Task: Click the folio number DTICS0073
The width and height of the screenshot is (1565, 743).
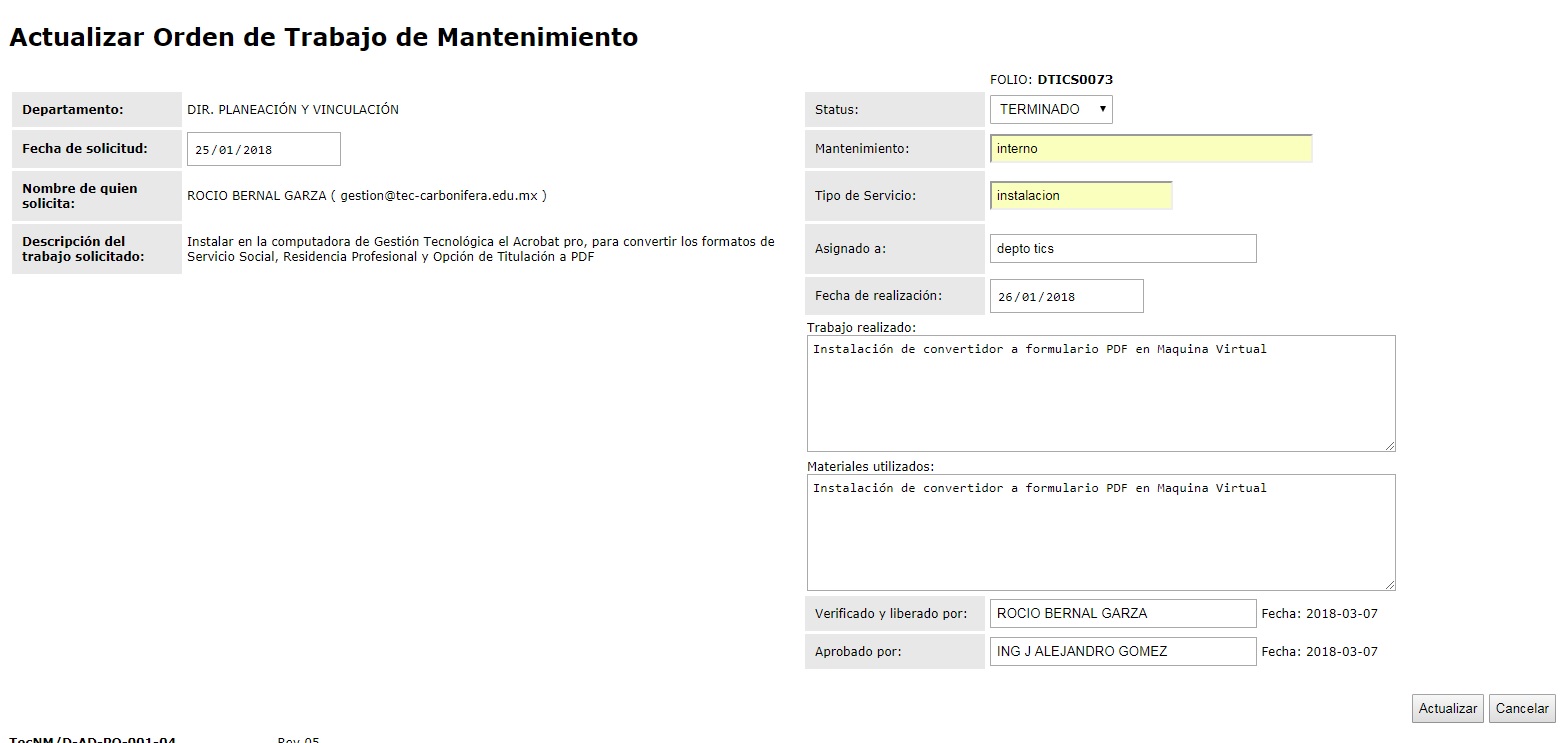Action: click(x=1074, y=79)
